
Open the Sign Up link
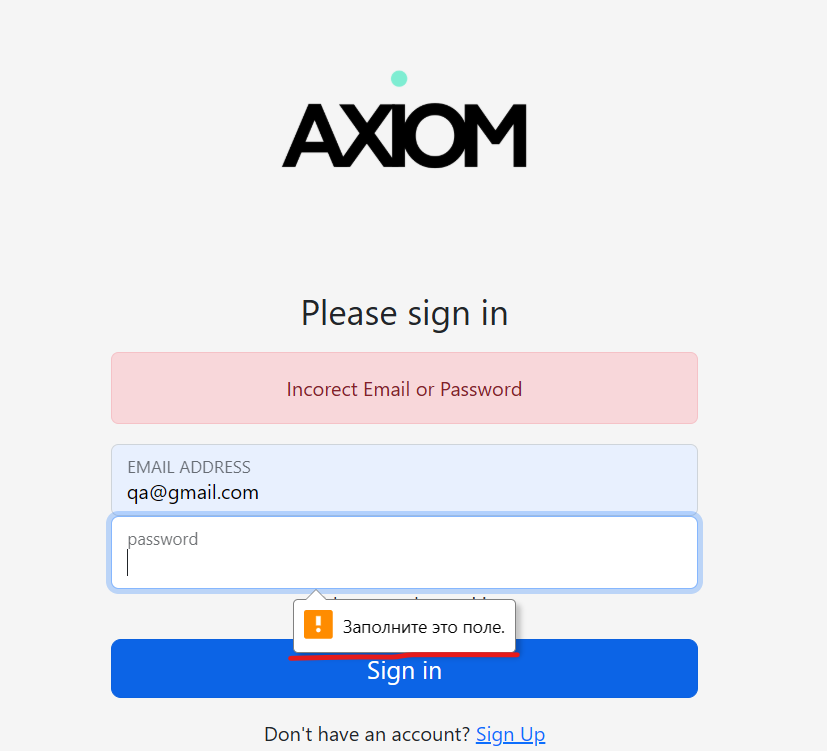510,734
